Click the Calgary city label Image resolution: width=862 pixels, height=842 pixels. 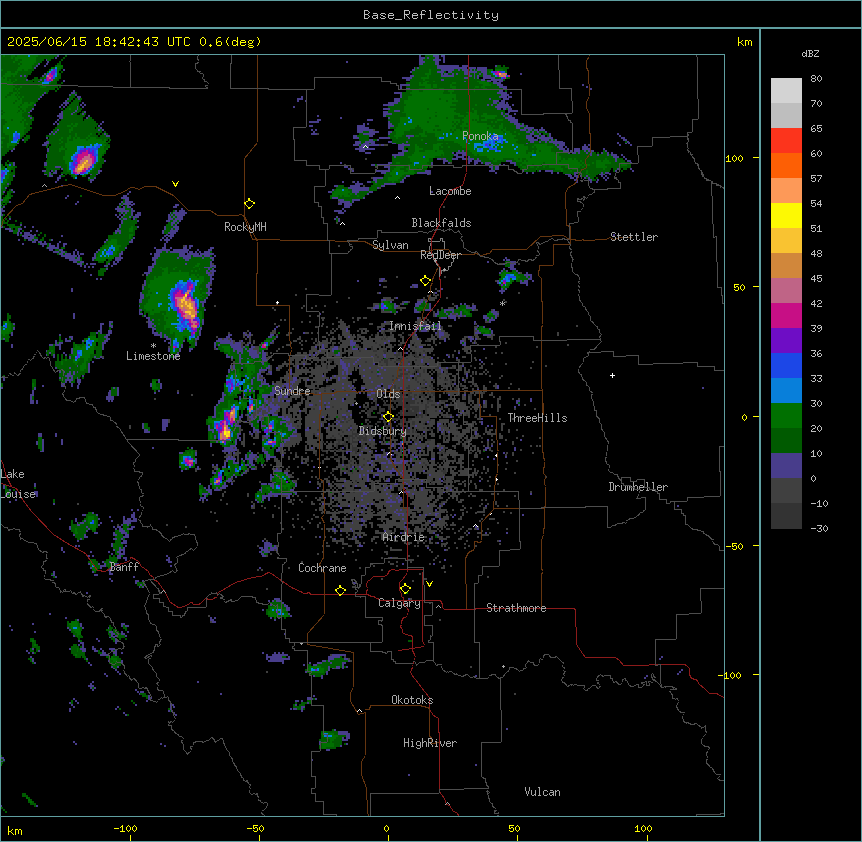(399, 603)
